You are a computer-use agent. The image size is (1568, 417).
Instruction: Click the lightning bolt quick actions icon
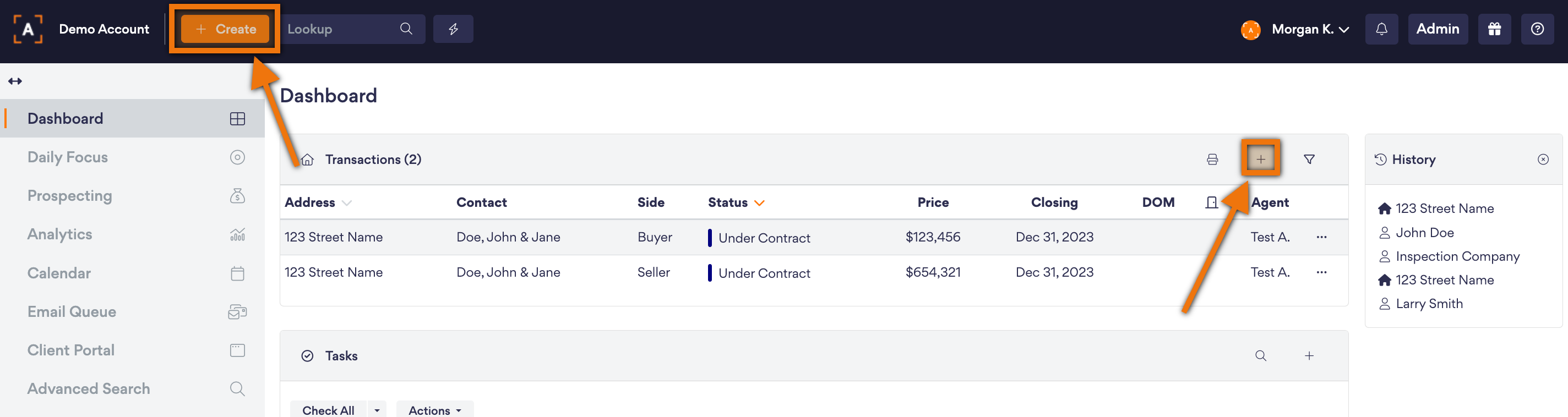(x=453, y=29)
